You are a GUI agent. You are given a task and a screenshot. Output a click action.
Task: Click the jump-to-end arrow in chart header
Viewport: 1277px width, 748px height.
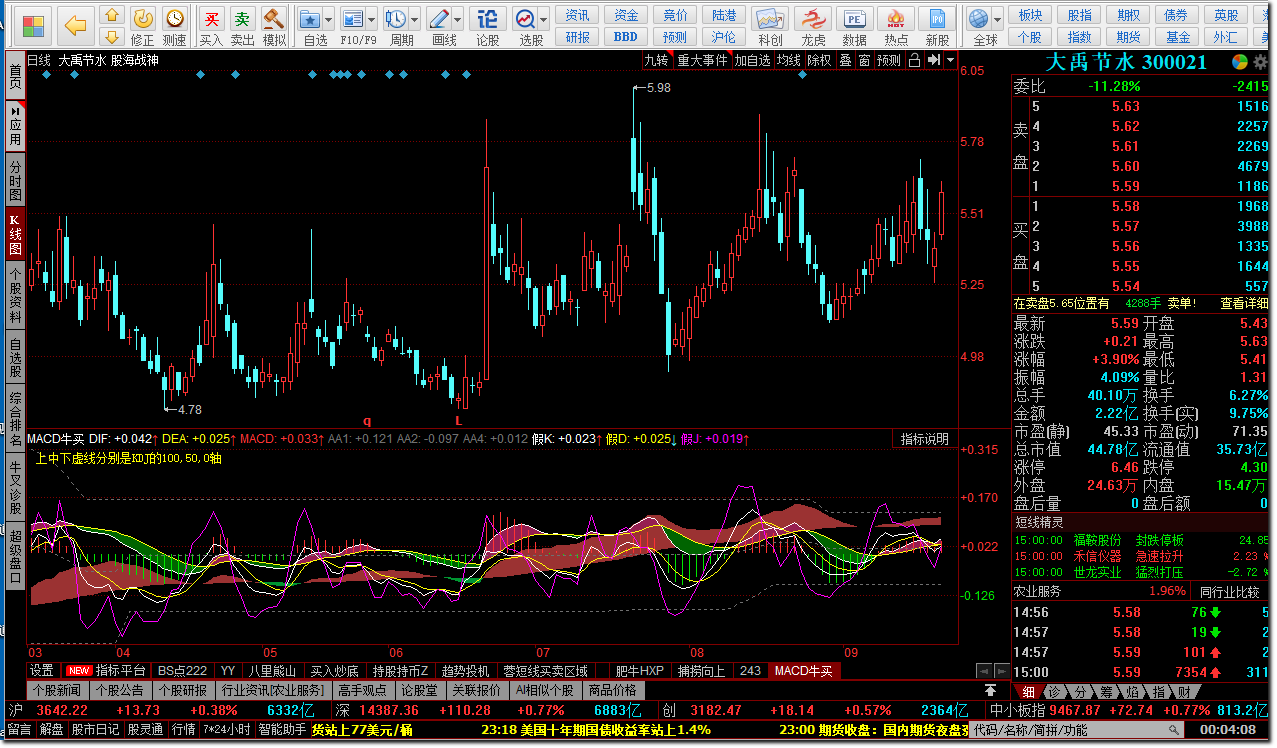point(932,60)
